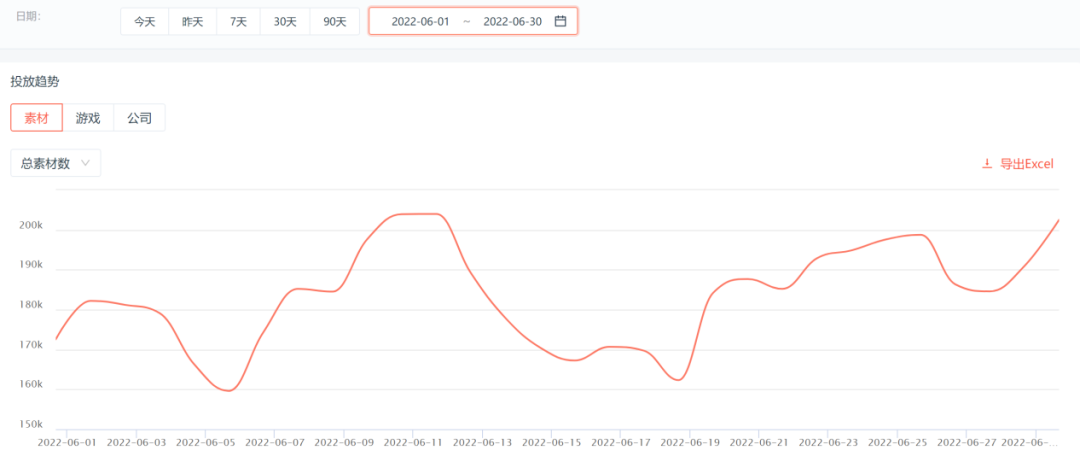Select the 今天 date filter

pos(145,21)
